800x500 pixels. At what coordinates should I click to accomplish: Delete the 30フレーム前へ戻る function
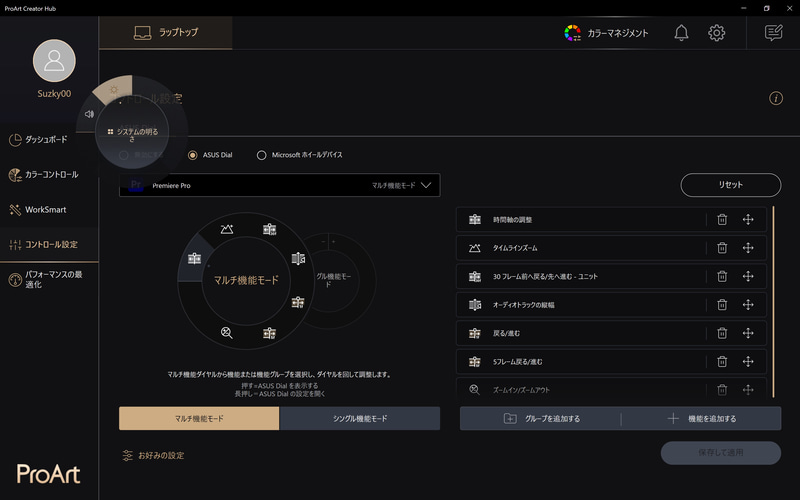(x=722, y=276)
